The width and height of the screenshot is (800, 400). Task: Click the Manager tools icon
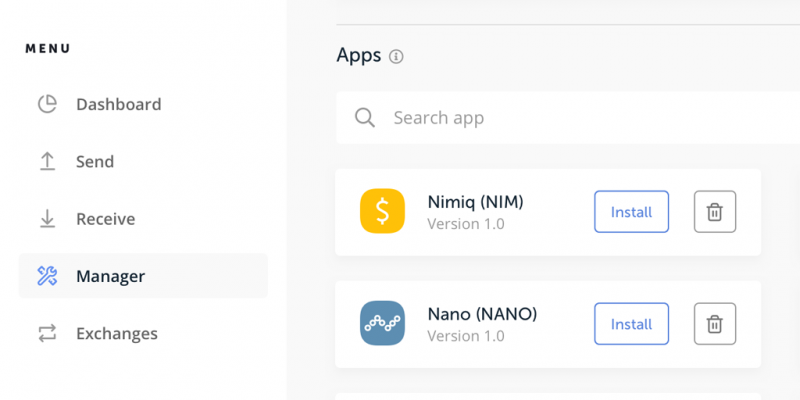point(48,276)
